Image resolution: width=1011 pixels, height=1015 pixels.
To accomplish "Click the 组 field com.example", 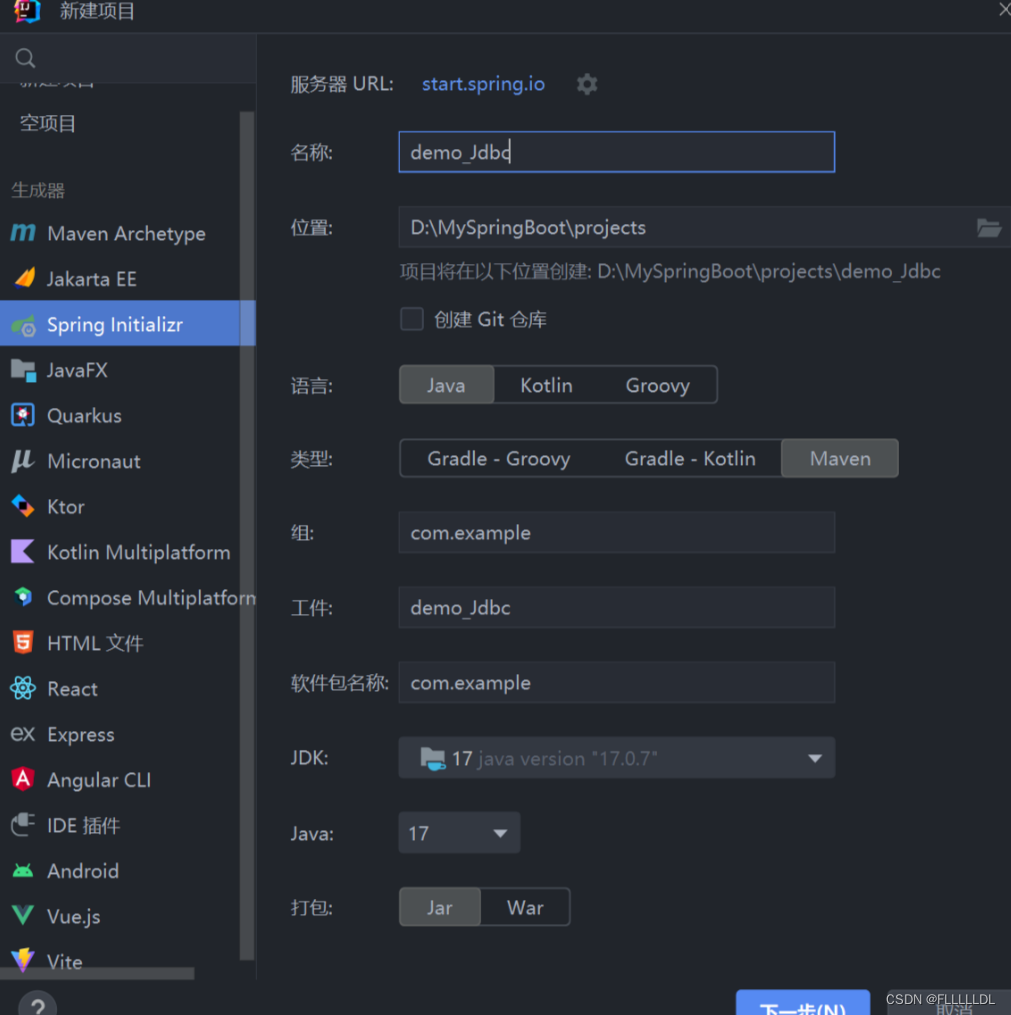I will 617,533.
